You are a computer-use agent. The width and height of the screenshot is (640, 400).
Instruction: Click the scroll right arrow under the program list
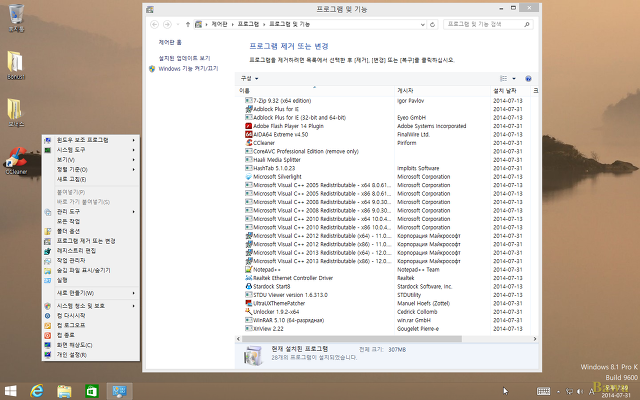tap(535, 339)
